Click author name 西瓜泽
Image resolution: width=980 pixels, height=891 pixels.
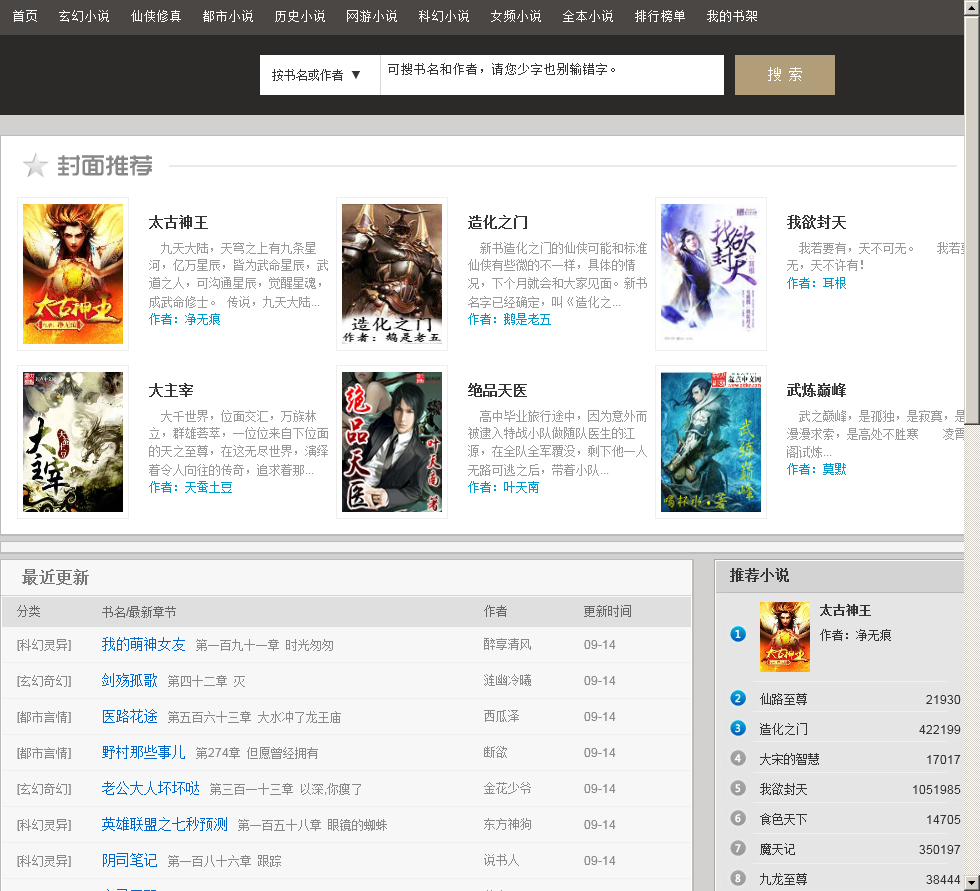click(x=501, y=717)
